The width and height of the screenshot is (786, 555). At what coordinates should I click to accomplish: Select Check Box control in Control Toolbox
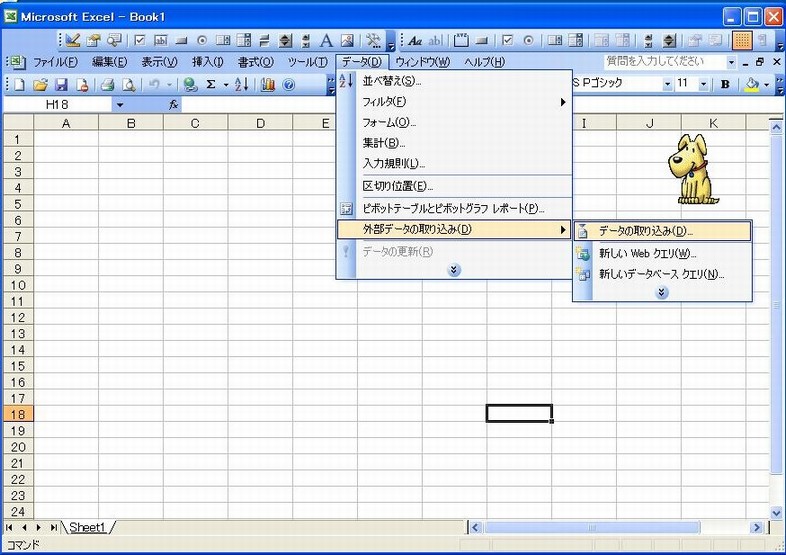[x=140, y=40]
